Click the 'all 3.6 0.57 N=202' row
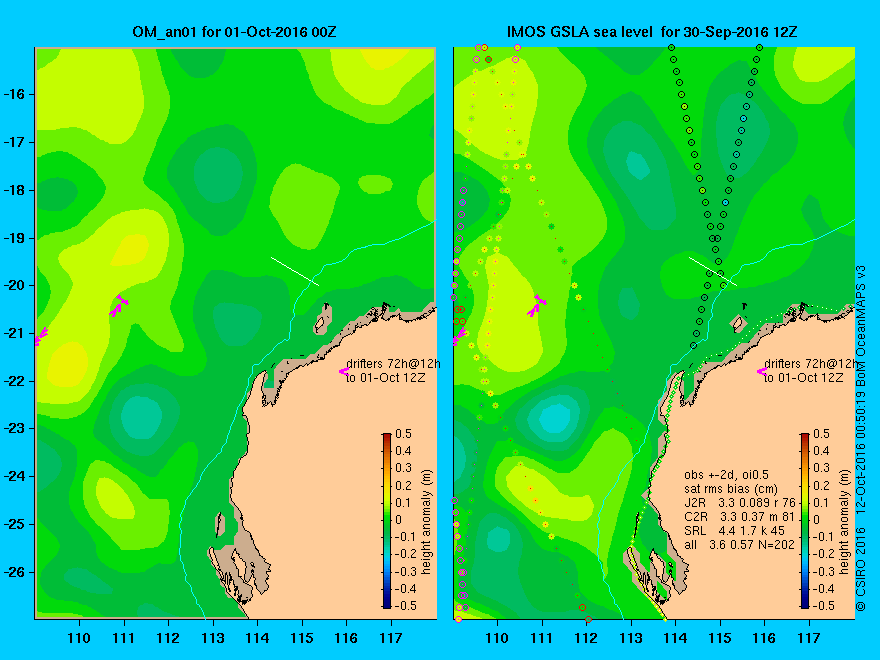Viewport: 880px width, 660px height. click(740, 544)
